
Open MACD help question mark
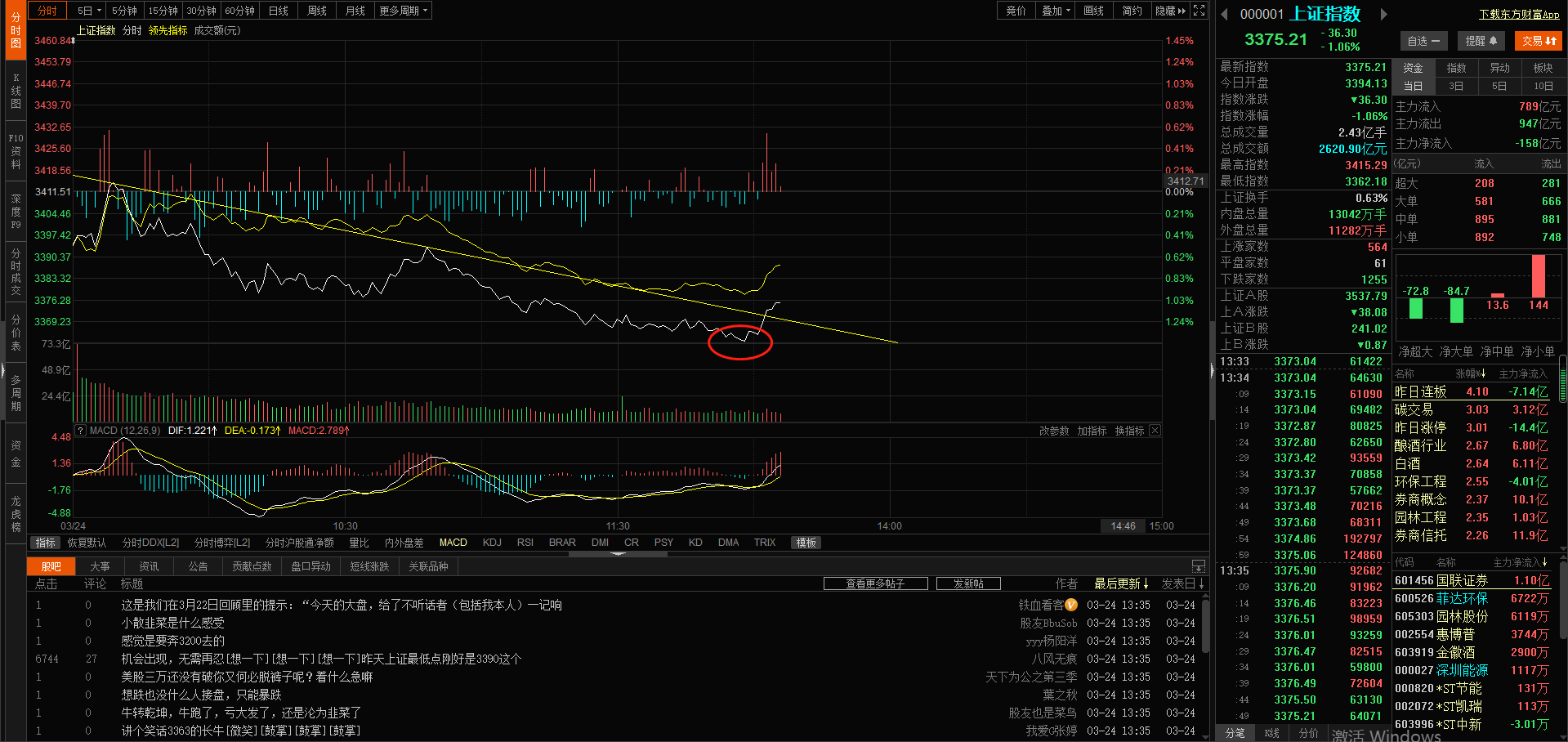coord(80,431)
